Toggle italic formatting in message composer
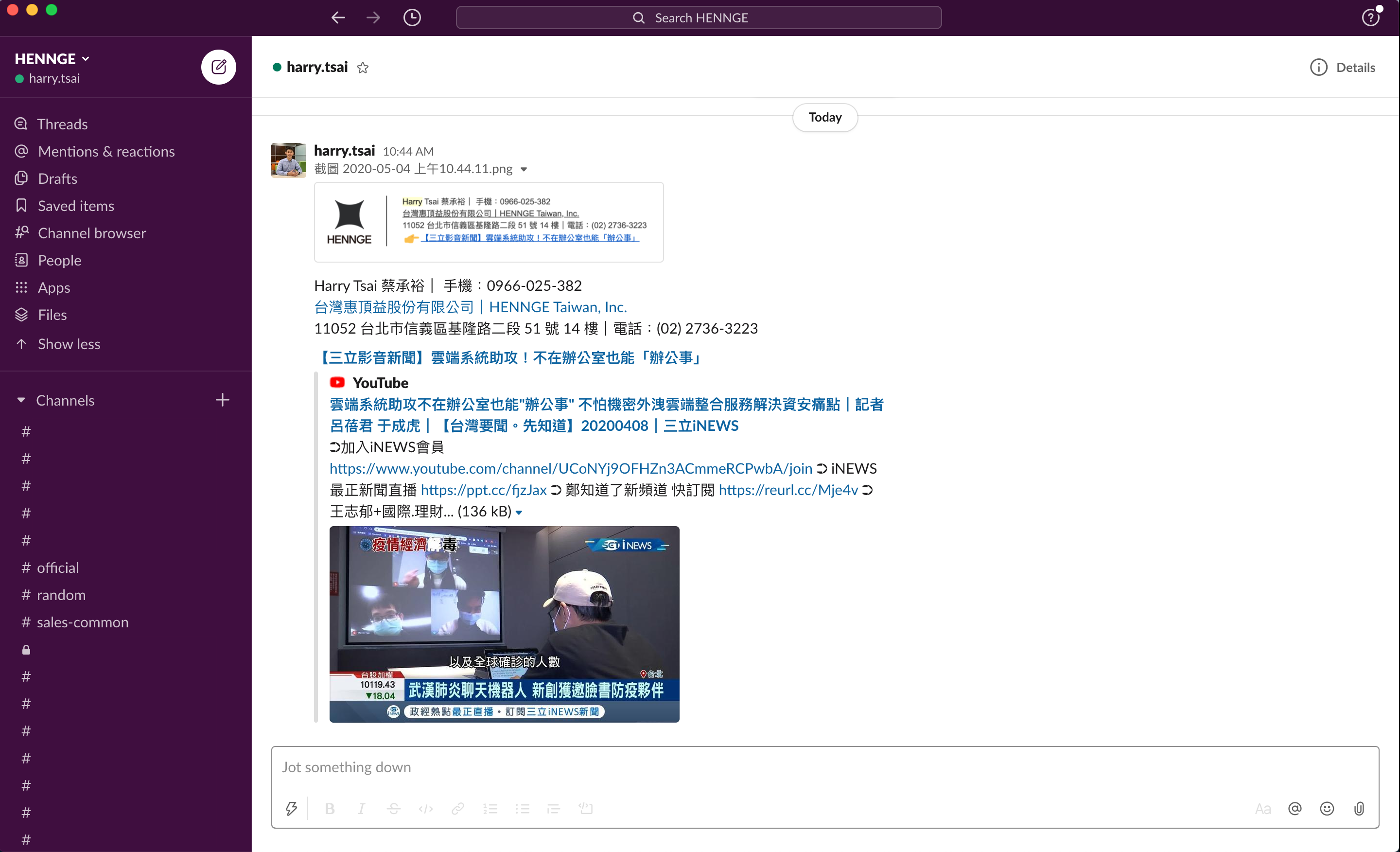This screenshot has height=852, width=1400. click(363, 808)
